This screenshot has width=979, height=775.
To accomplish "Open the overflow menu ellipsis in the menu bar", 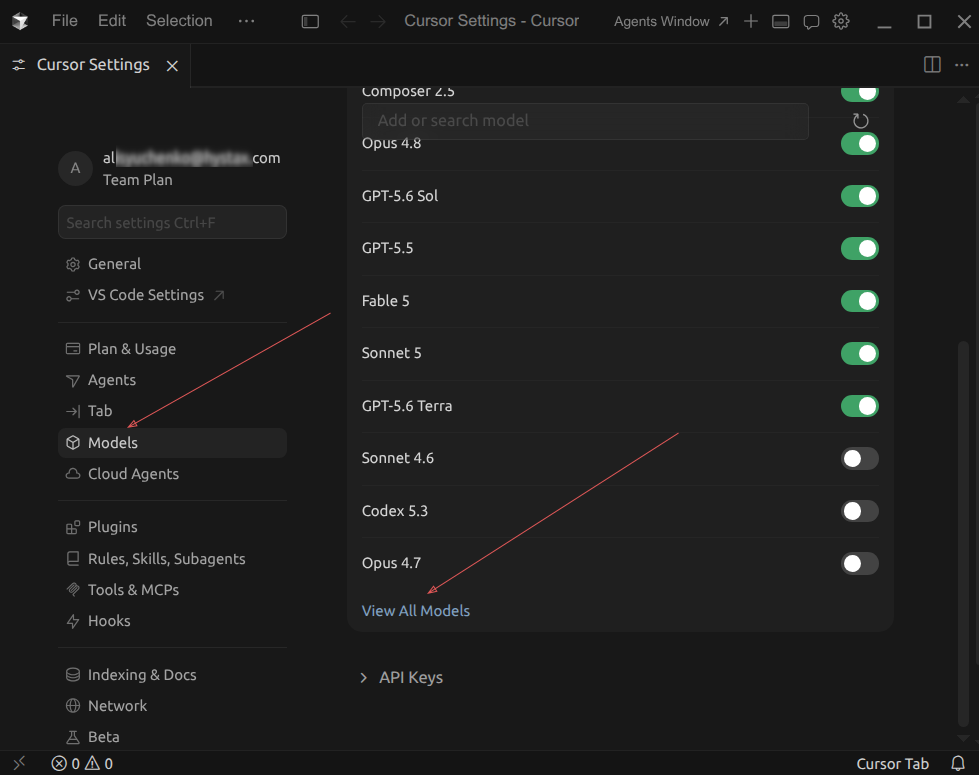I will (x=247, y=21).
